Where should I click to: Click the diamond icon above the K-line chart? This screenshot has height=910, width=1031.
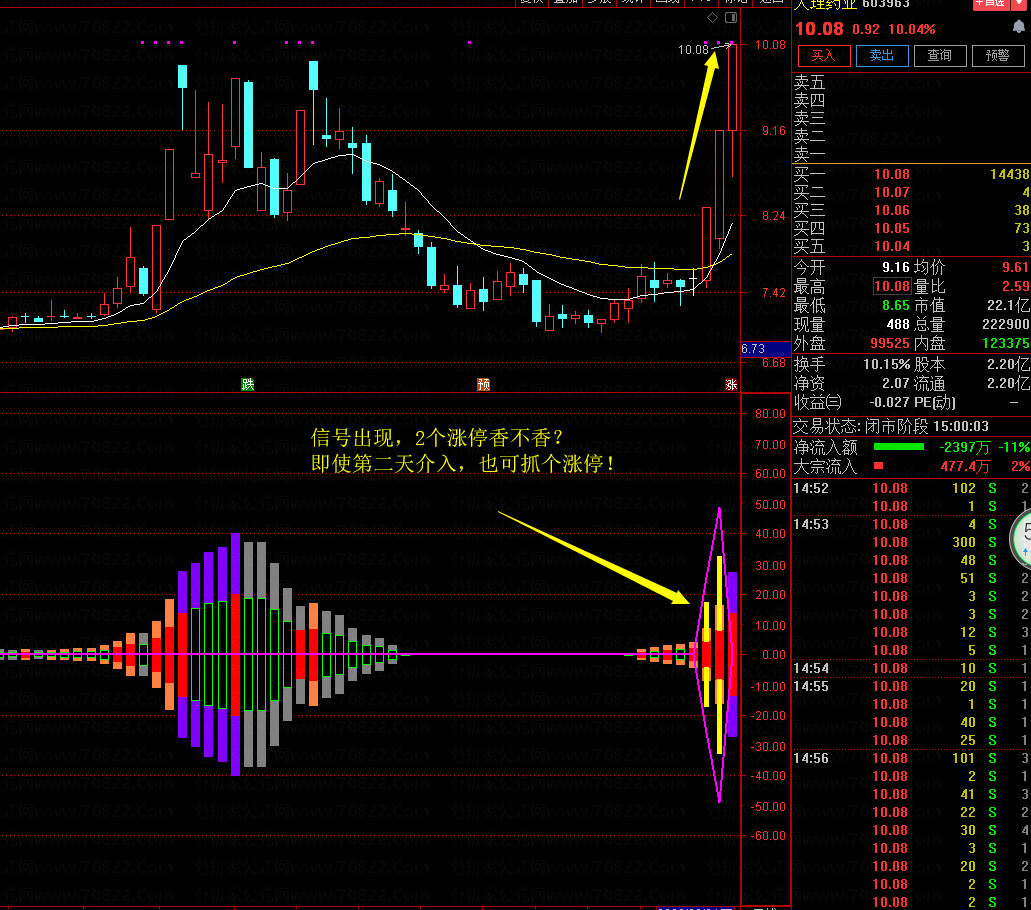(x=713, y=18)
